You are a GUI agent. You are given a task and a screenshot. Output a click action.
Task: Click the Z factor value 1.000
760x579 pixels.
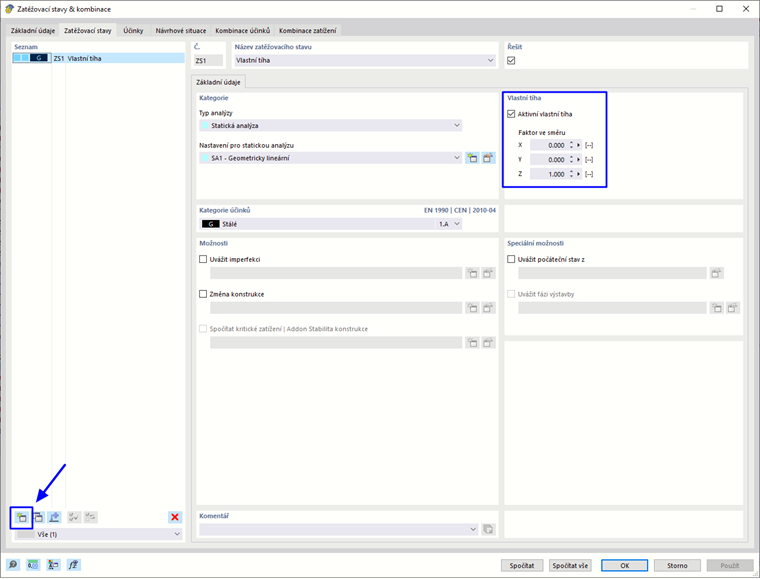pyautogui.click(x=549, y=174)
